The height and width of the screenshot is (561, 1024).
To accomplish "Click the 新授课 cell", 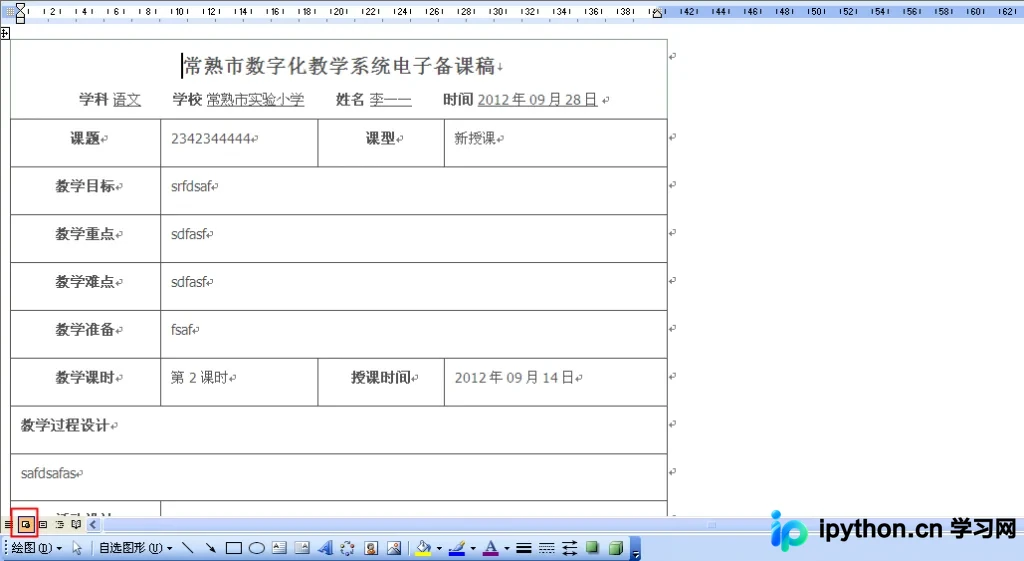I will 556,143.
